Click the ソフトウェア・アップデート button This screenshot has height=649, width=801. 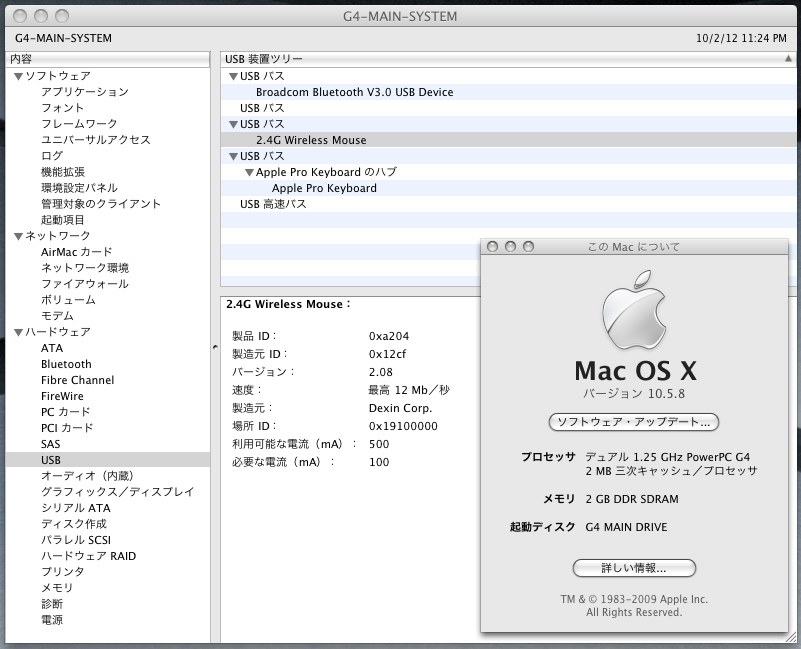[633, 422]
